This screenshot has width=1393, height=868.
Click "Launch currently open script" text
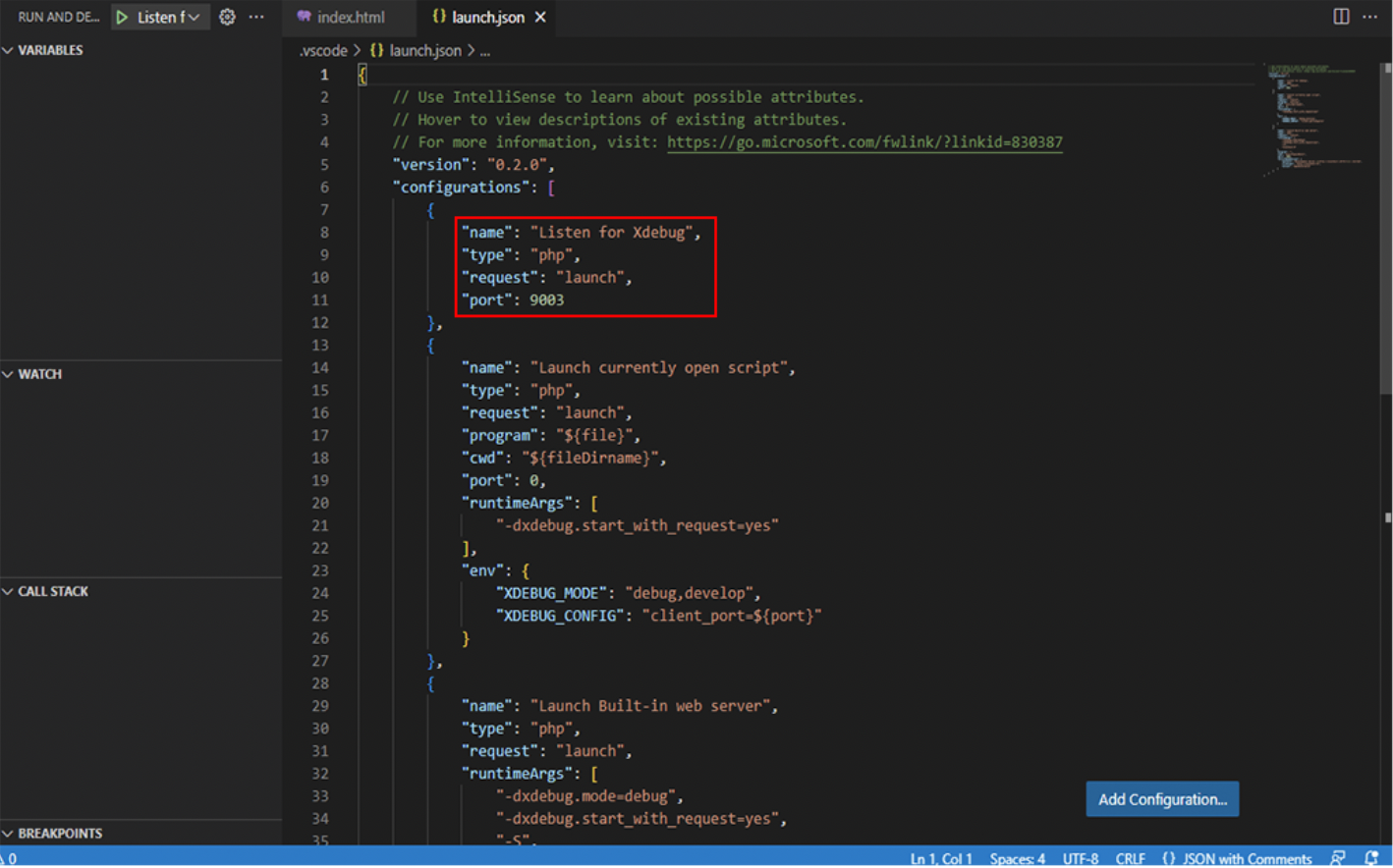(659, 368)
